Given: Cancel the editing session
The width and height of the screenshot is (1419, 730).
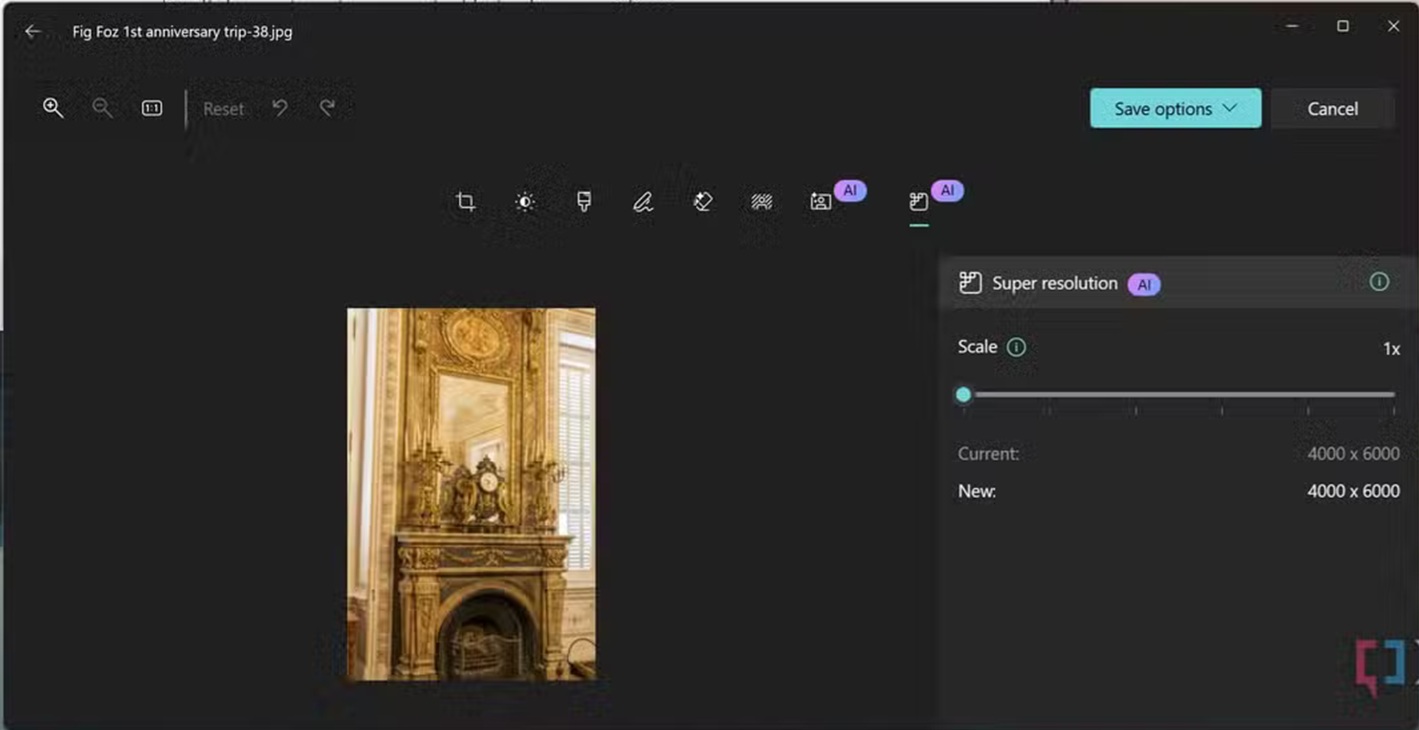Looking at the screenshot, I should tap(1332, 109).
